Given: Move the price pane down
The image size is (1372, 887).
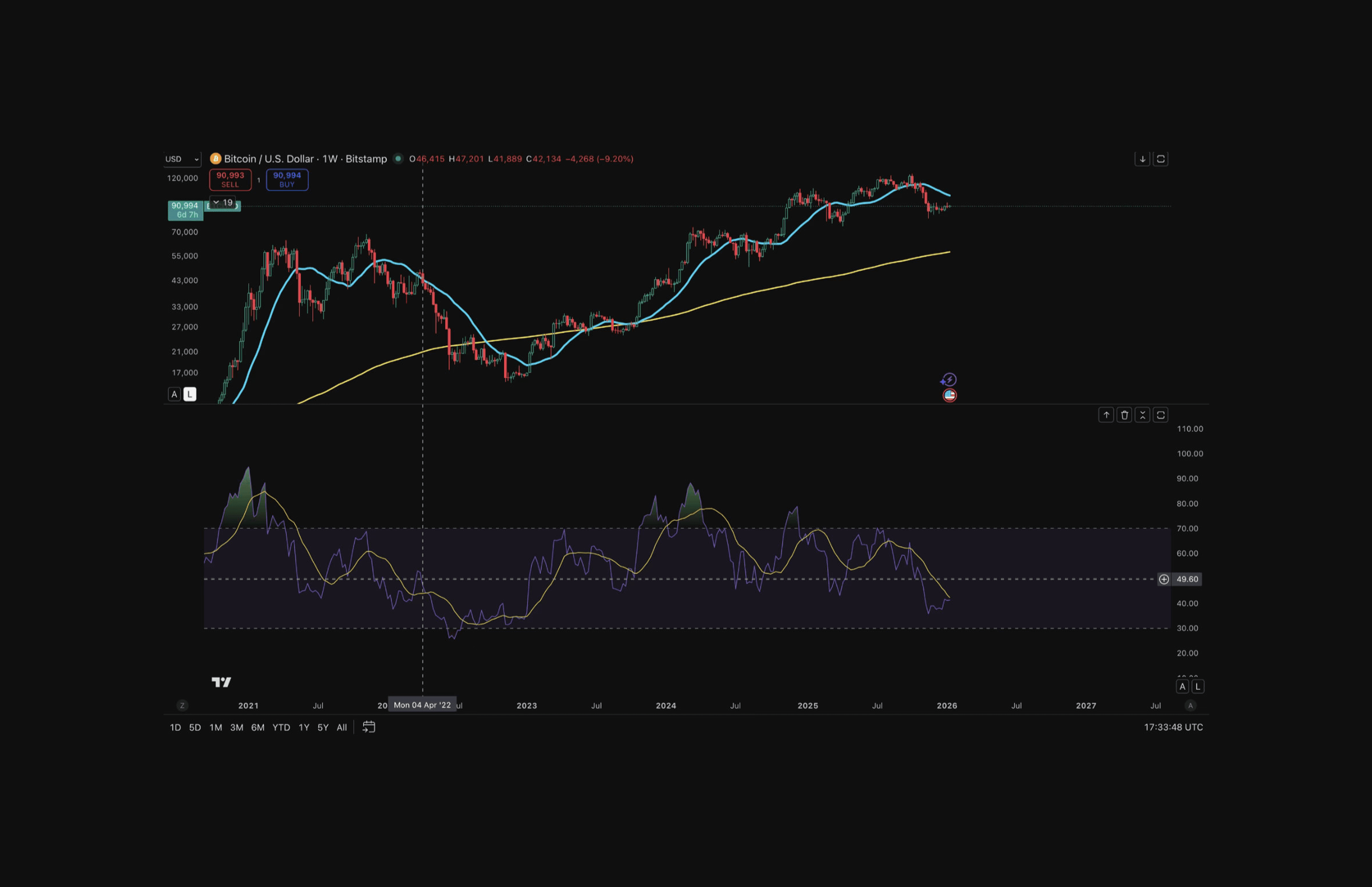Looking at the screenshot, I should (1142, 159).
